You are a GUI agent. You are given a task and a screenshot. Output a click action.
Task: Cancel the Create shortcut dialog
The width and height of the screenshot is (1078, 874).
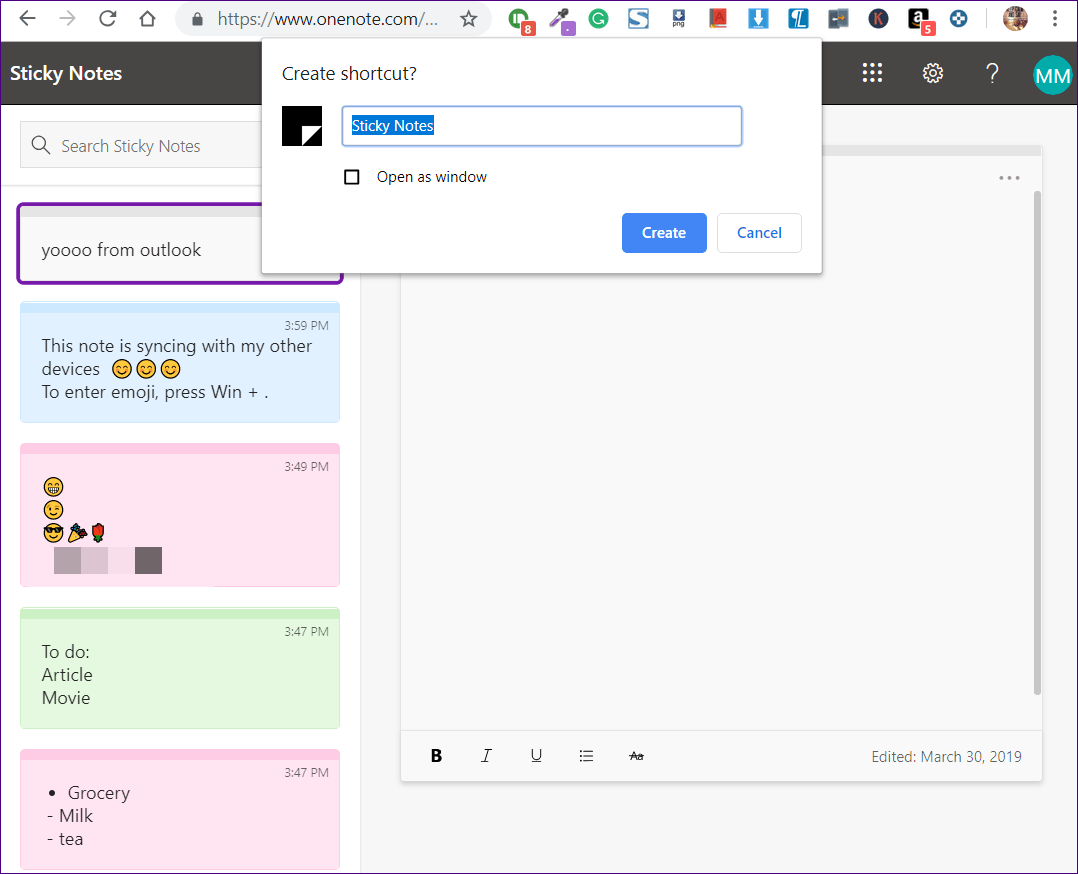(759, 233)
